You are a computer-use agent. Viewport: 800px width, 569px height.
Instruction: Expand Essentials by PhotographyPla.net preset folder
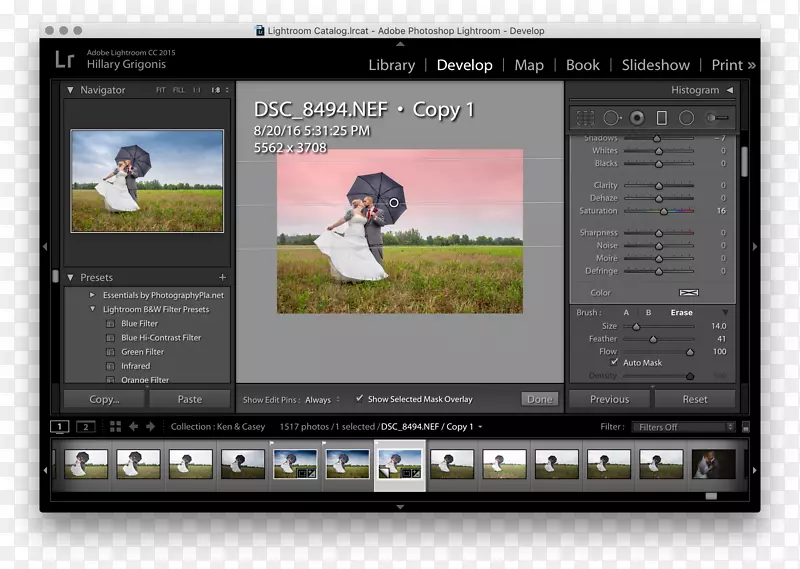(93, 296)
